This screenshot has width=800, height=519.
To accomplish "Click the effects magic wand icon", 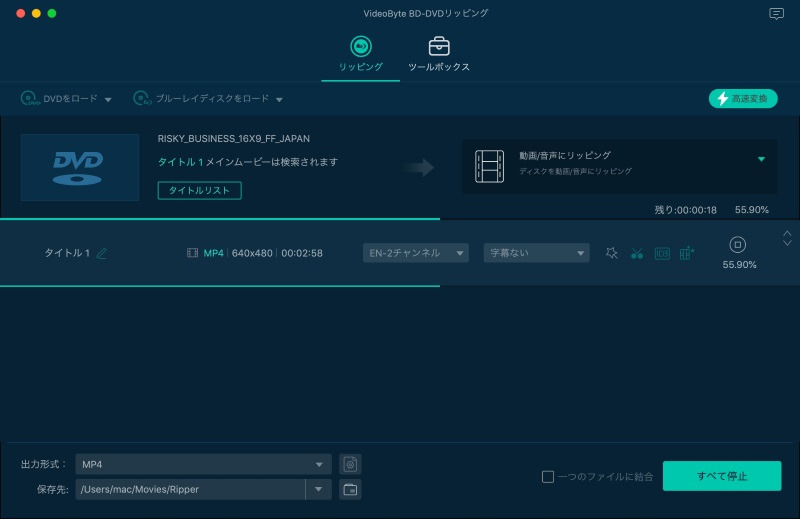I will pos(612,253).
